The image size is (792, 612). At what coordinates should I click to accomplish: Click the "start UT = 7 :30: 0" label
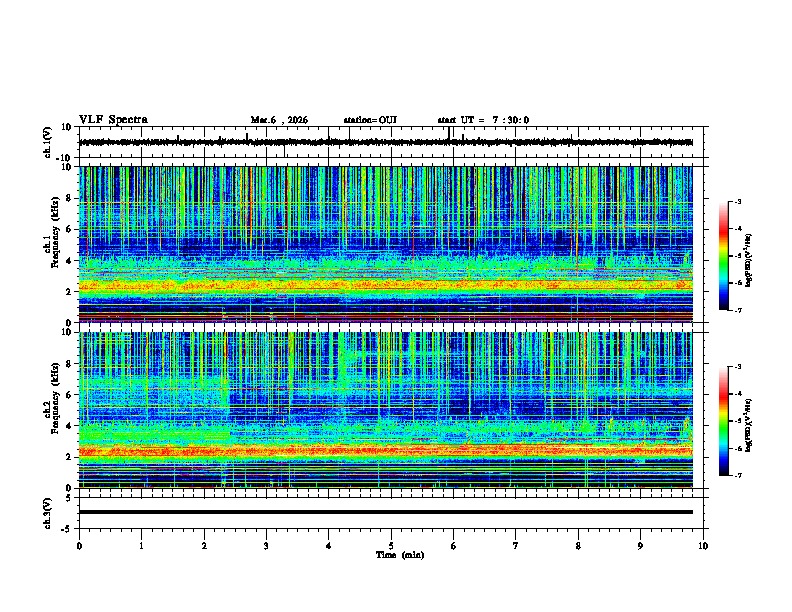tap(483, 120)
